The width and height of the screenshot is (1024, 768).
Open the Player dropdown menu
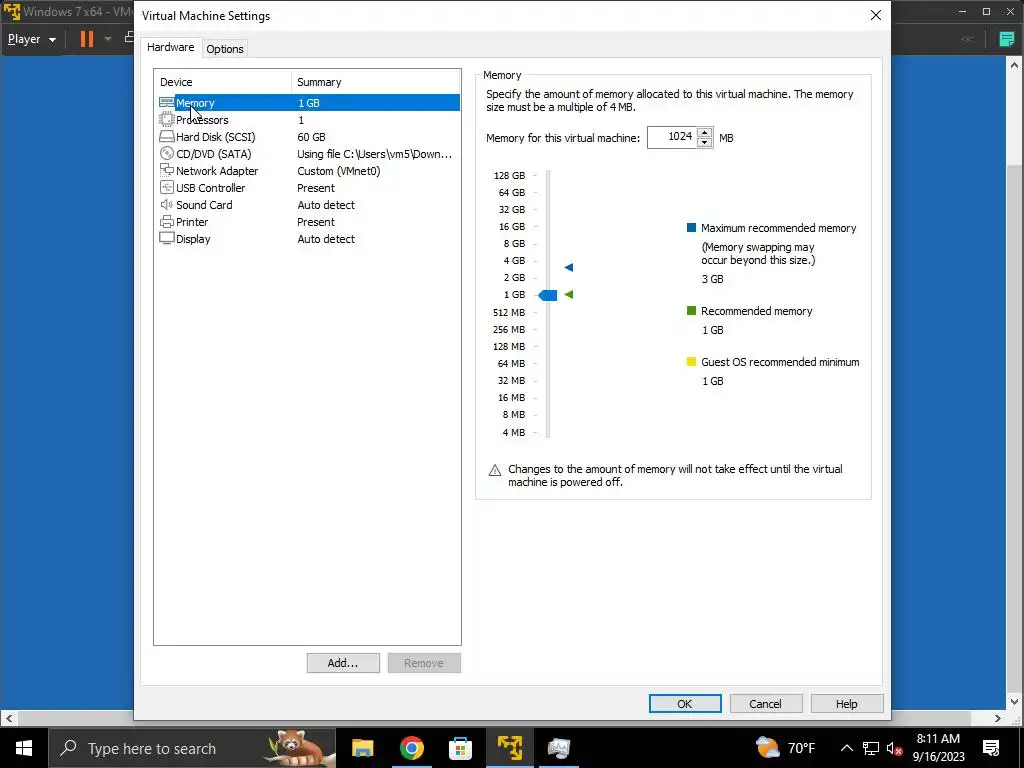[x=32, y=39]
